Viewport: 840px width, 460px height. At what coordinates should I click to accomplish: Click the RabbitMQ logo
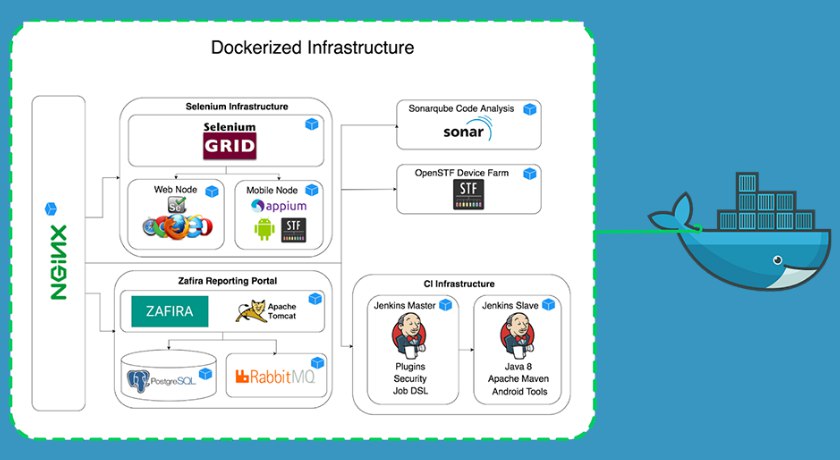tap(275, 377)
